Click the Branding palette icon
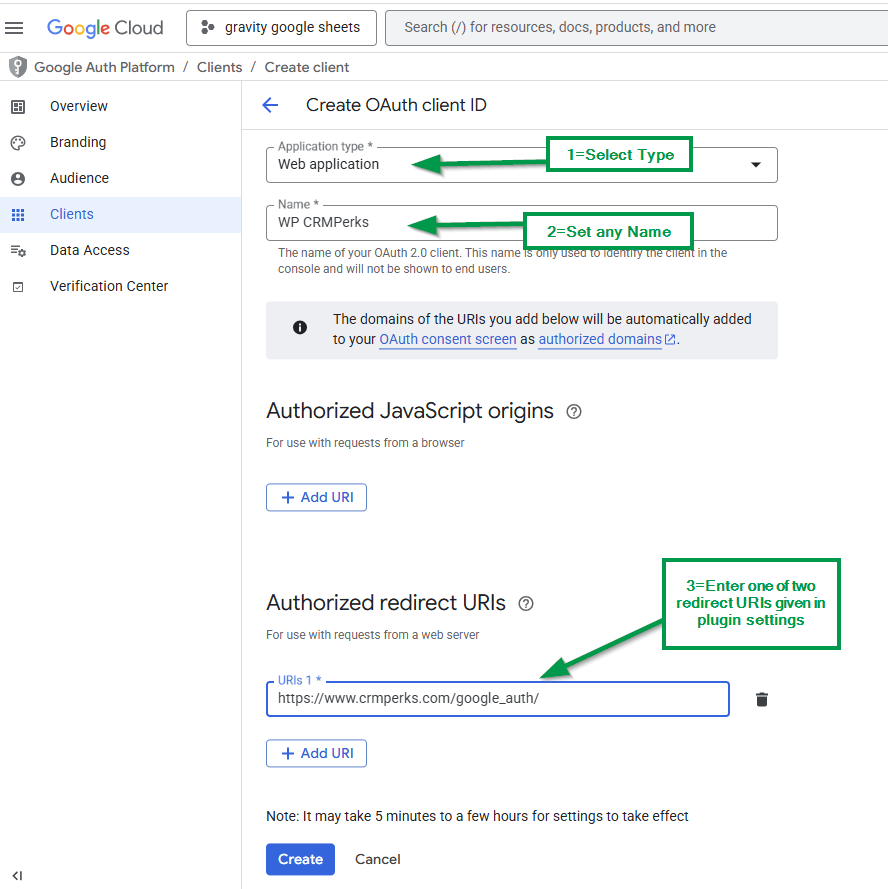888x889 pixels. pos(18,143)
